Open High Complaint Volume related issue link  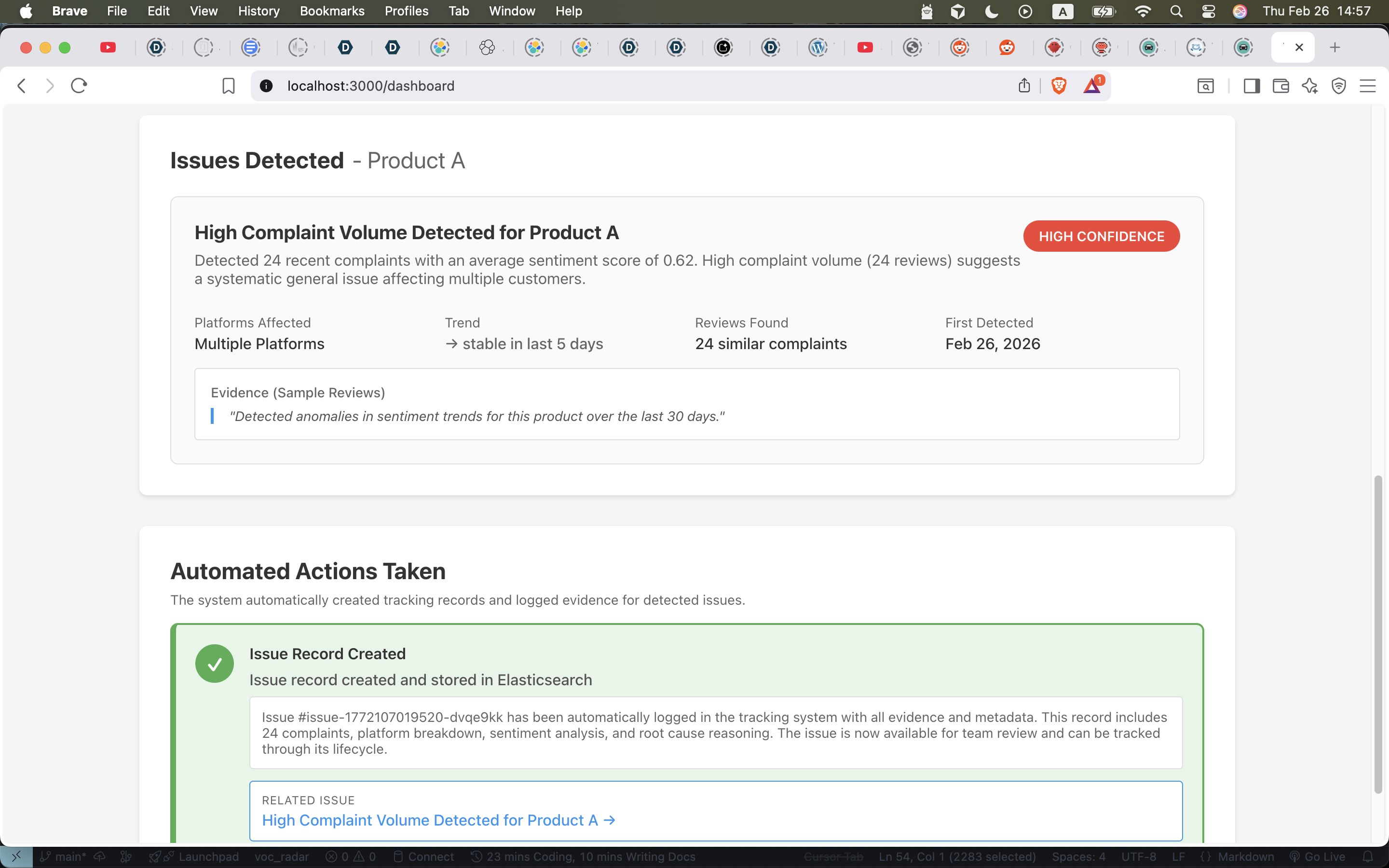click(438, 820)
